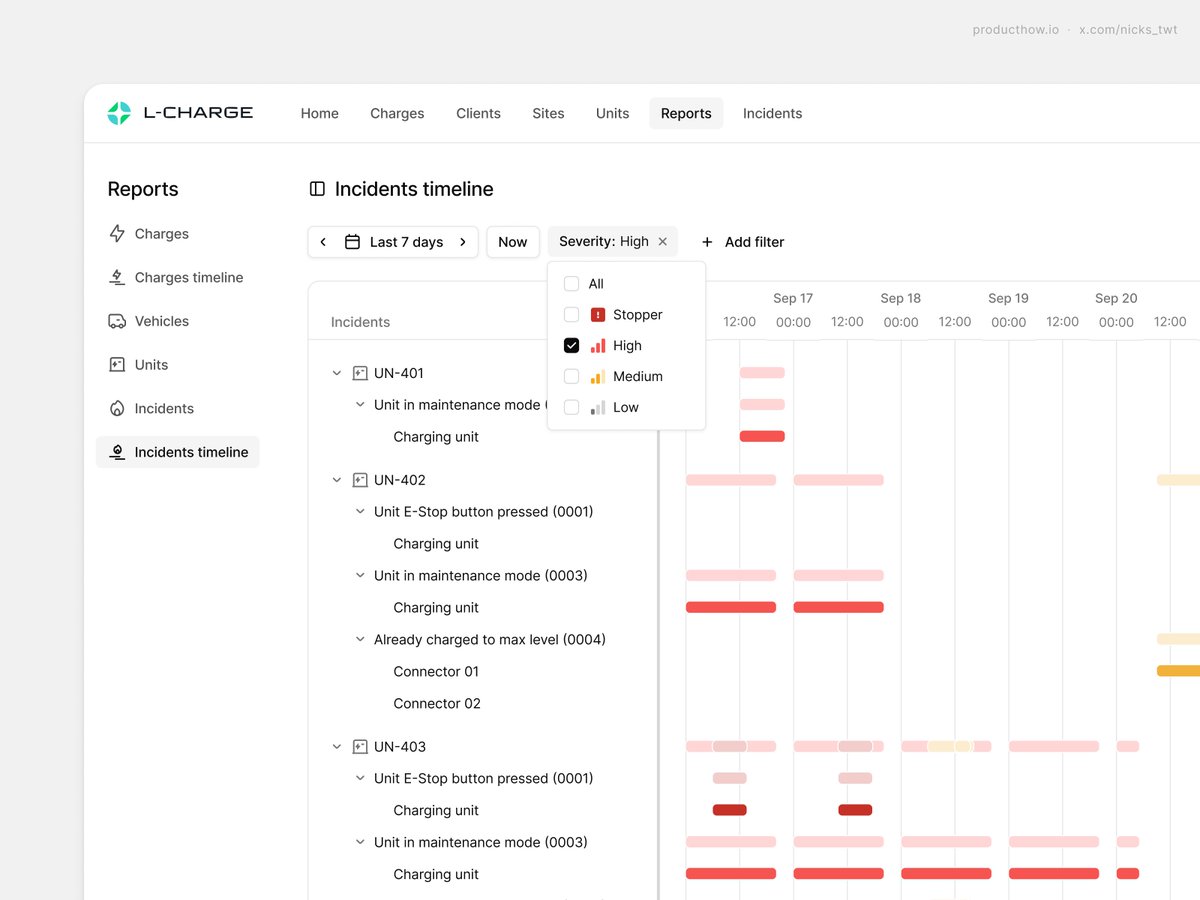Collapse Already charged to max level (0004)
Image resolution: width=1200 pixels, height=900 pixels.
pos(360,640)
